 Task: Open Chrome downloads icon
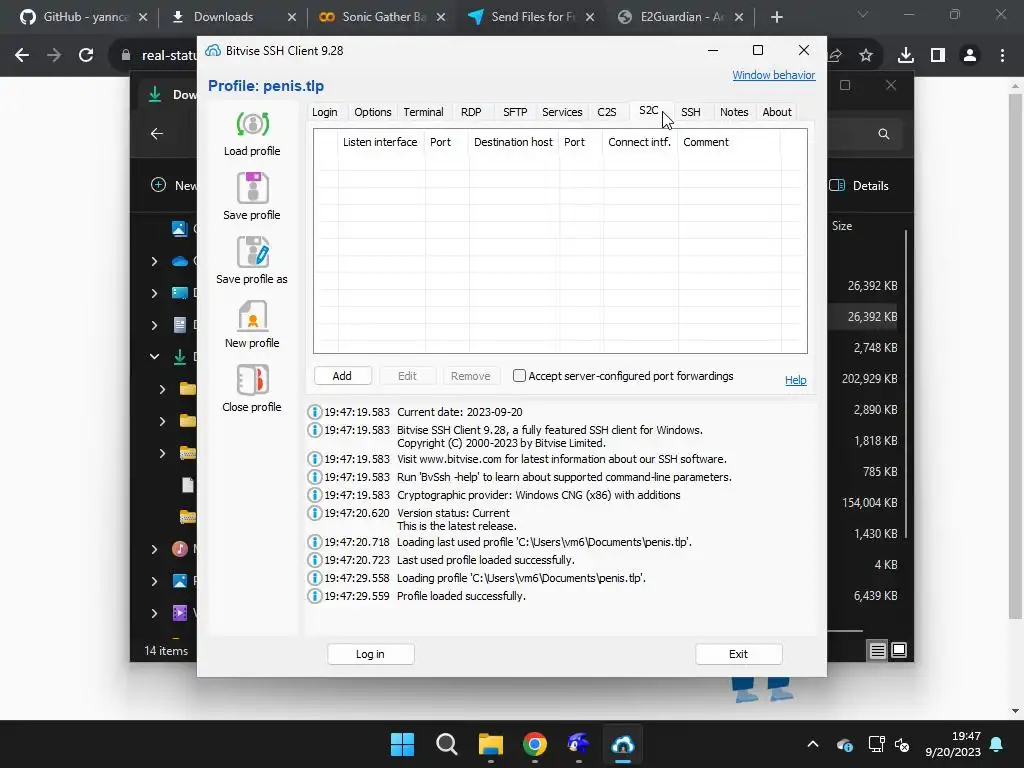point(906,55)
